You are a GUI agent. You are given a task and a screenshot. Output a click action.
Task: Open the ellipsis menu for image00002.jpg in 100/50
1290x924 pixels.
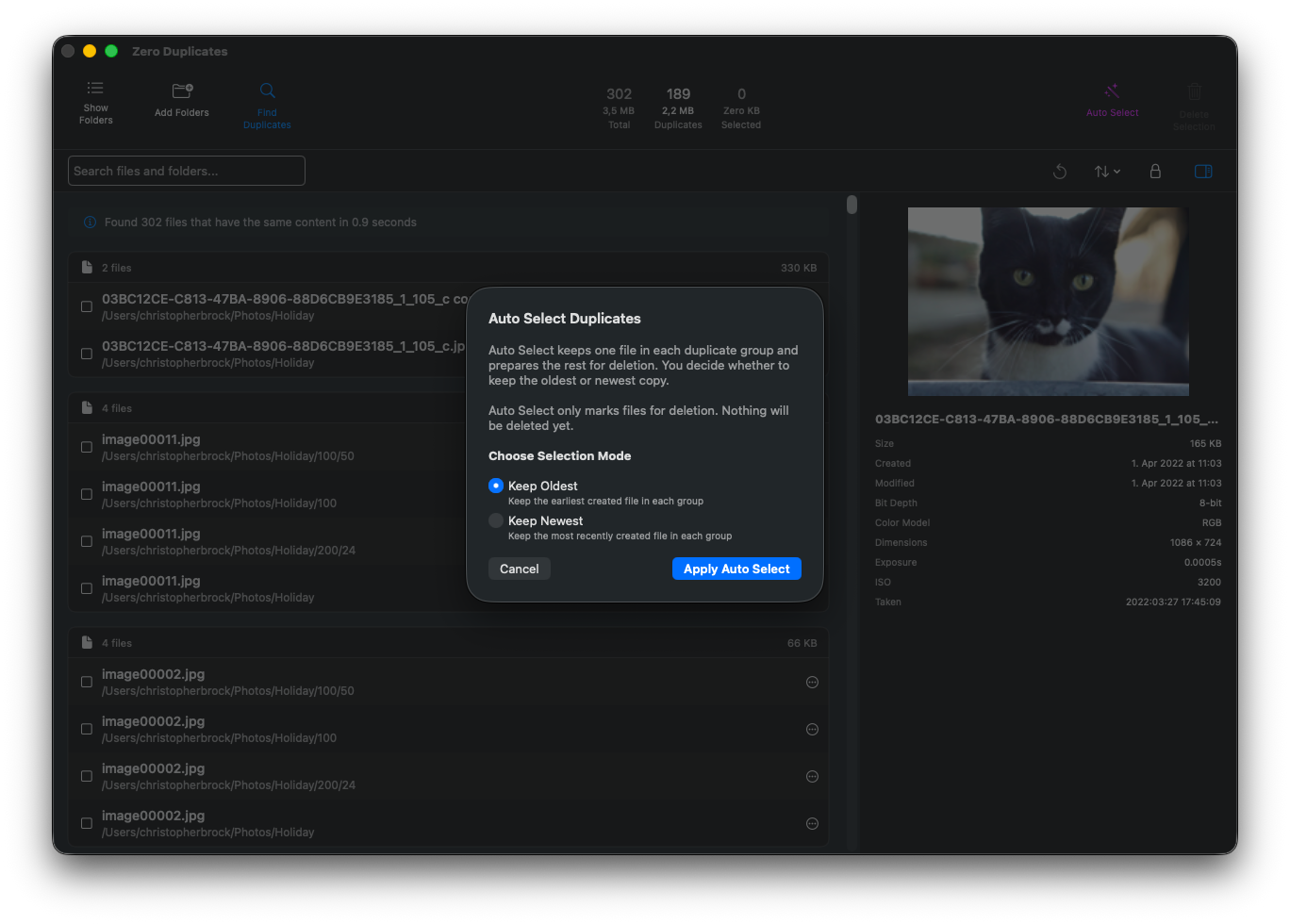(x=812, y=682)
